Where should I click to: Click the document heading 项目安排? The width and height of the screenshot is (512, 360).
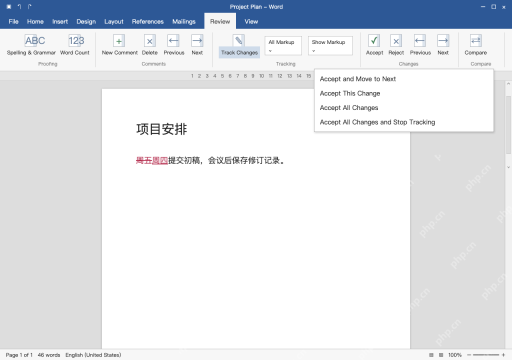coord(162,129)
